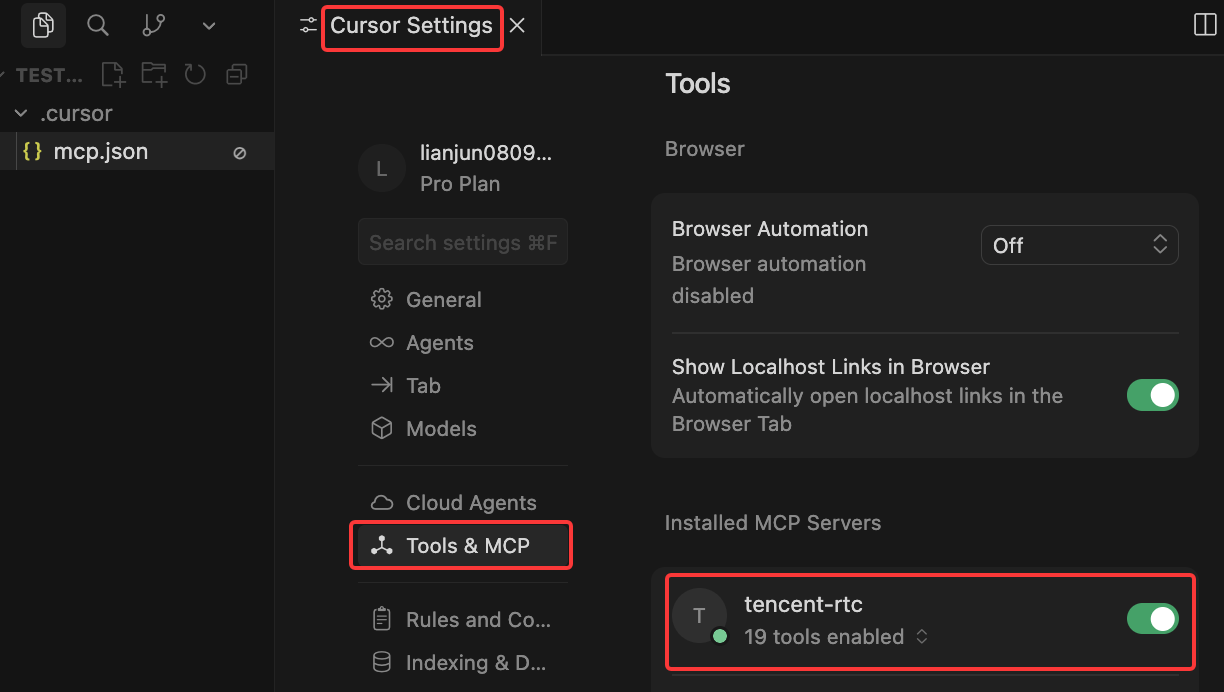Refresh the explorer file tree
This screenshot has height=692, width=1224.
coord(195,74)
